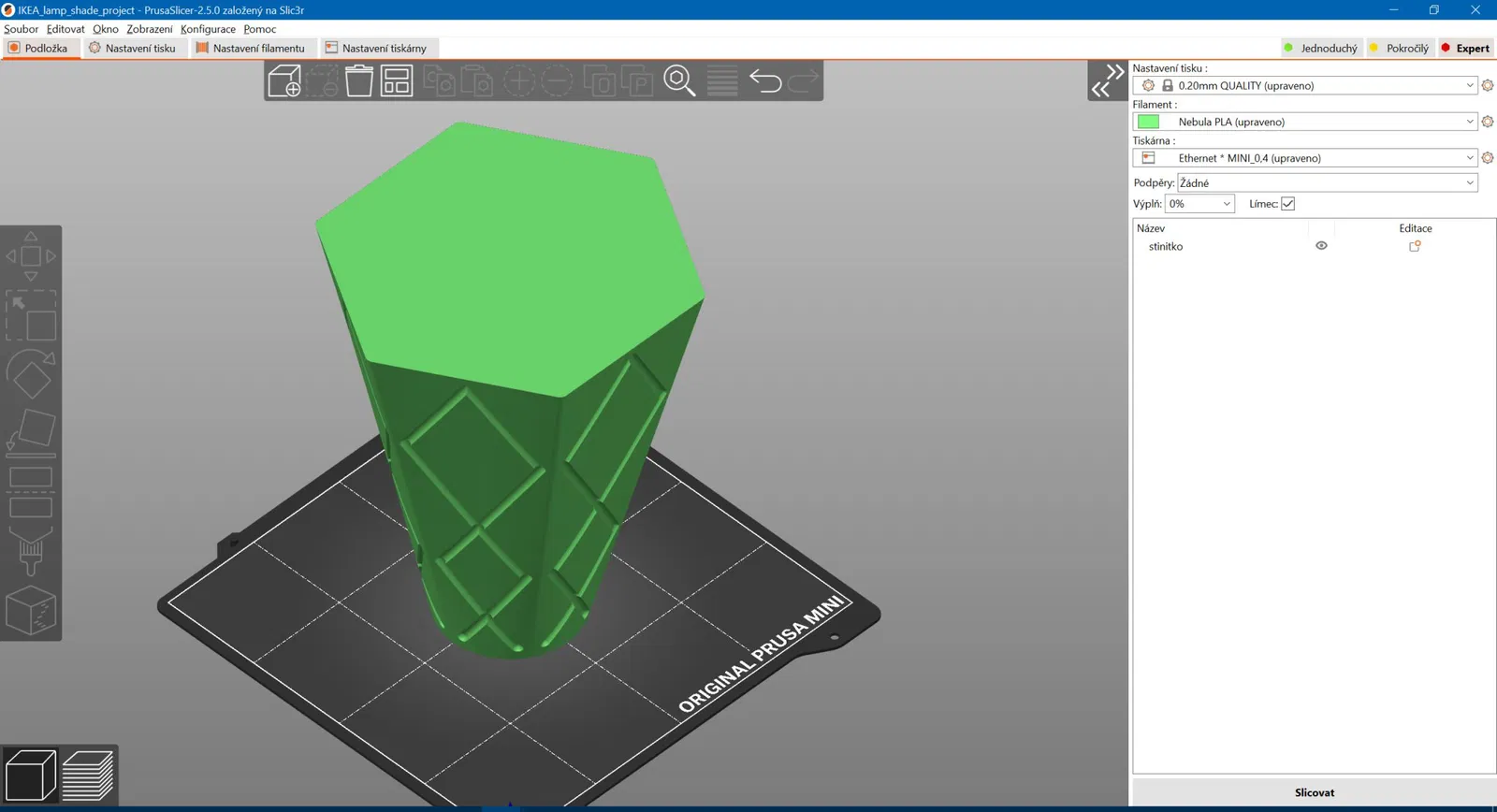Open the 0.20mm QUALITY print preset dropdown

pyautogui.click(x=1305, y=85)
